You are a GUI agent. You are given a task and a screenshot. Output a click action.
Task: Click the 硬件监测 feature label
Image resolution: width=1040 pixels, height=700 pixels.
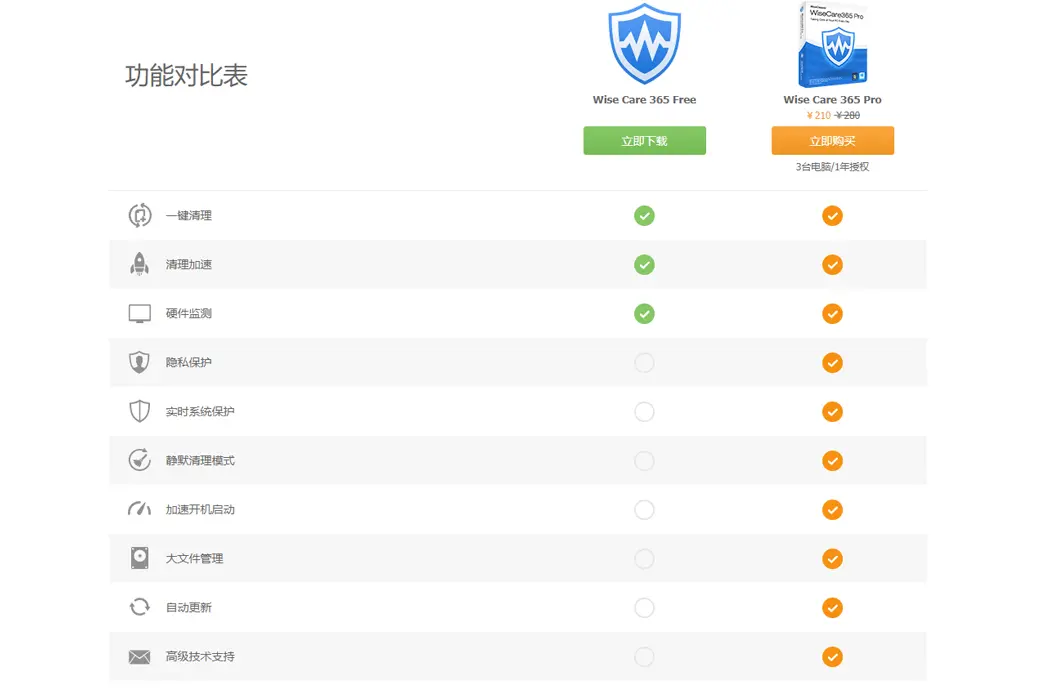pyautogui.click(x=189, y=313)
